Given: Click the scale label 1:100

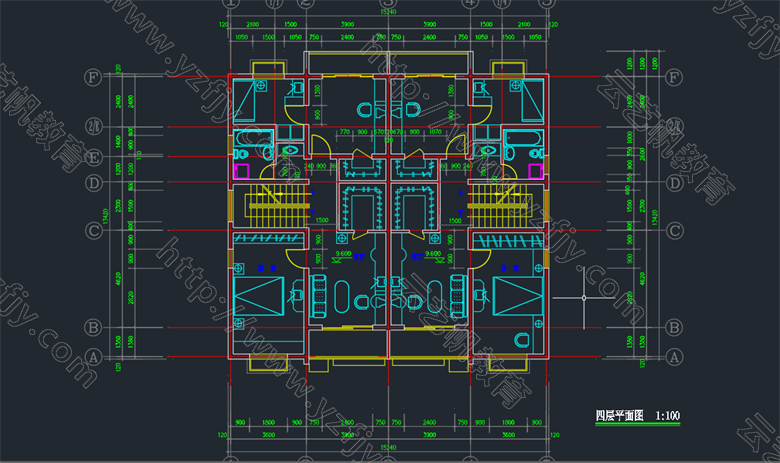Looking at the screenshot, I should click(x=667, y=416).
